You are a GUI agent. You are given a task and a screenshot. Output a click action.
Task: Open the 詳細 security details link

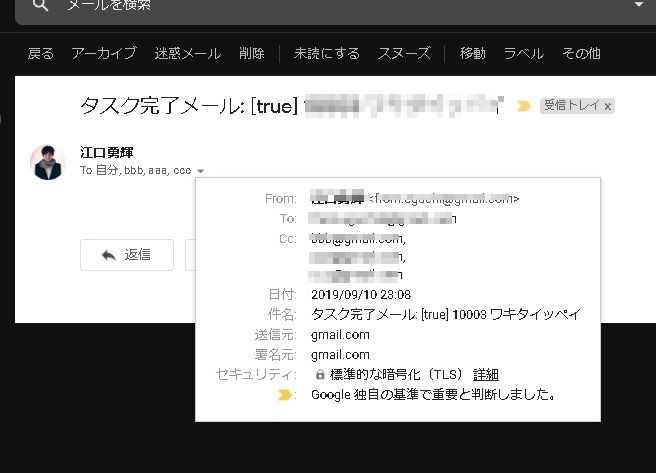[486, 374]
